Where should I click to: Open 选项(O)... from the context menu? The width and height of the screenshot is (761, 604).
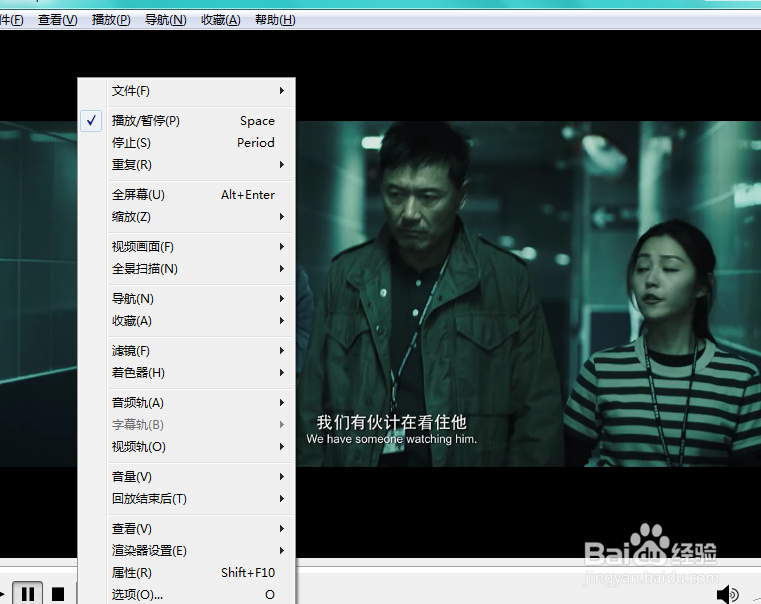pyautogui.click(x=186, y=594)
